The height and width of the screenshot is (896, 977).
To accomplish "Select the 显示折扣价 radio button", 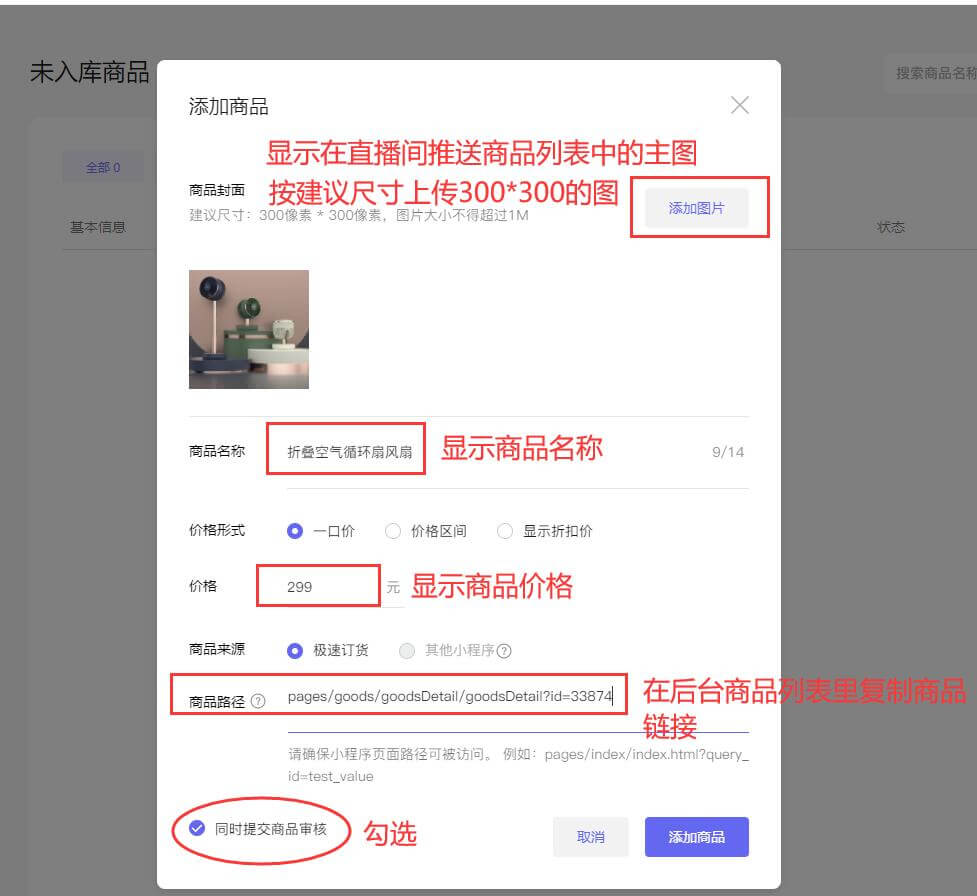I will pyautogui.click(x=505, y=531).
